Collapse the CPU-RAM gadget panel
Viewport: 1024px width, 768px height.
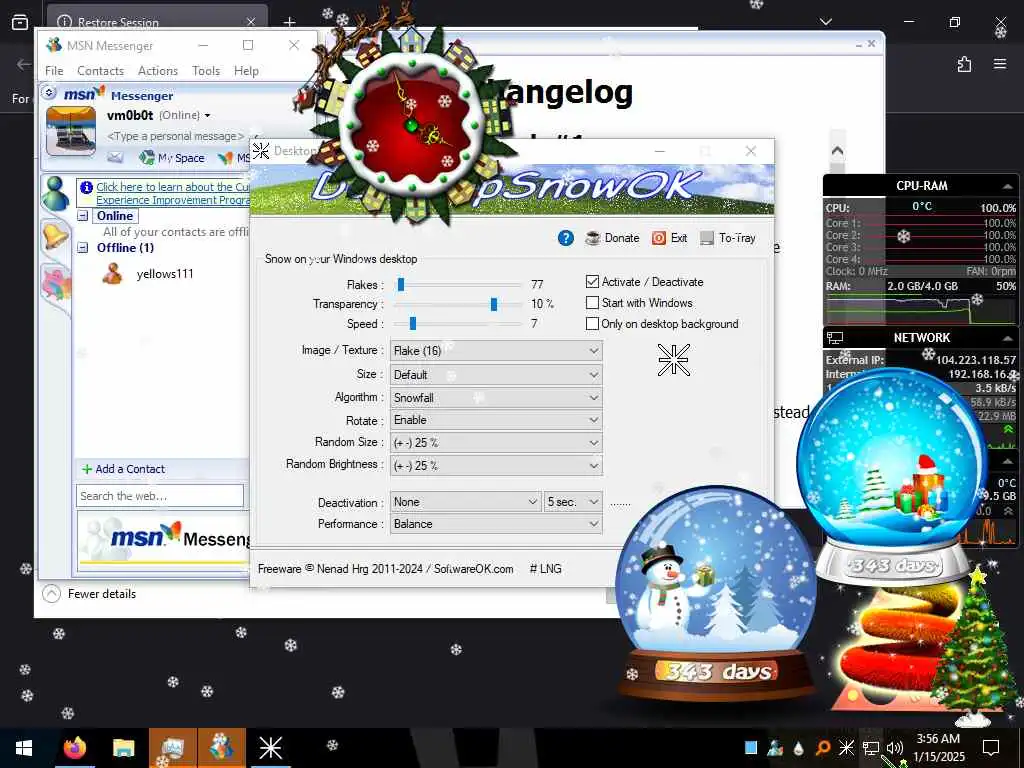1007,186
